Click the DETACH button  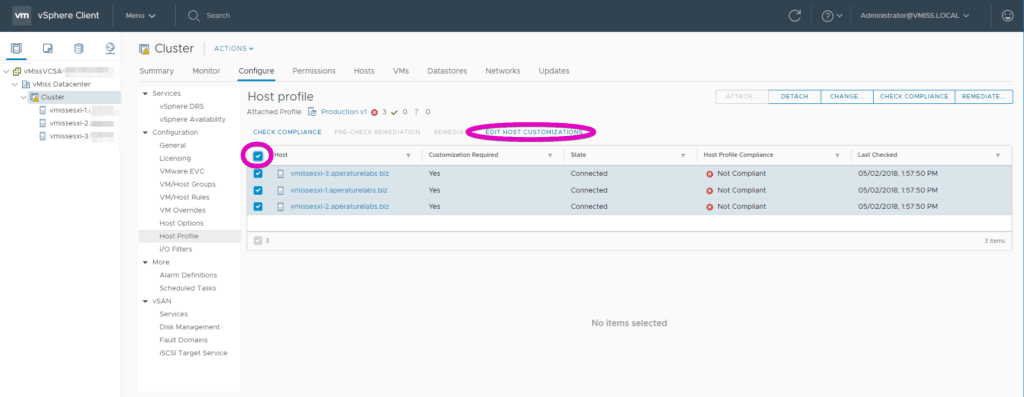coord(795,97)
